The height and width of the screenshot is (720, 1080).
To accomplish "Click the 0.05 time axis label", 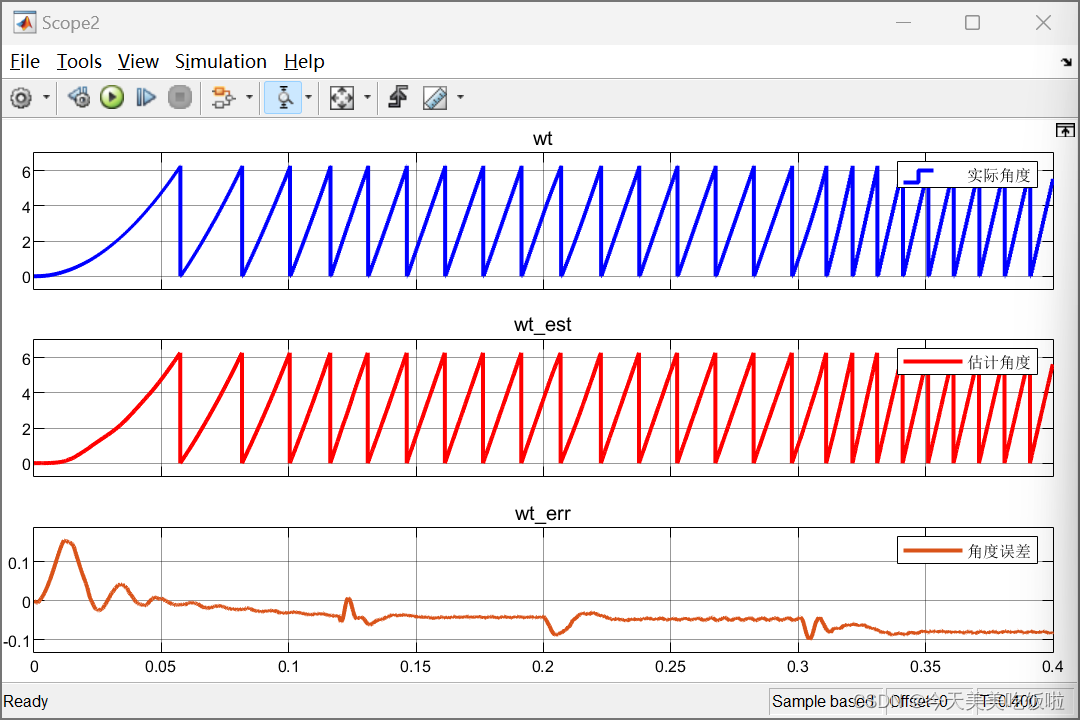I will pos(160,666).
